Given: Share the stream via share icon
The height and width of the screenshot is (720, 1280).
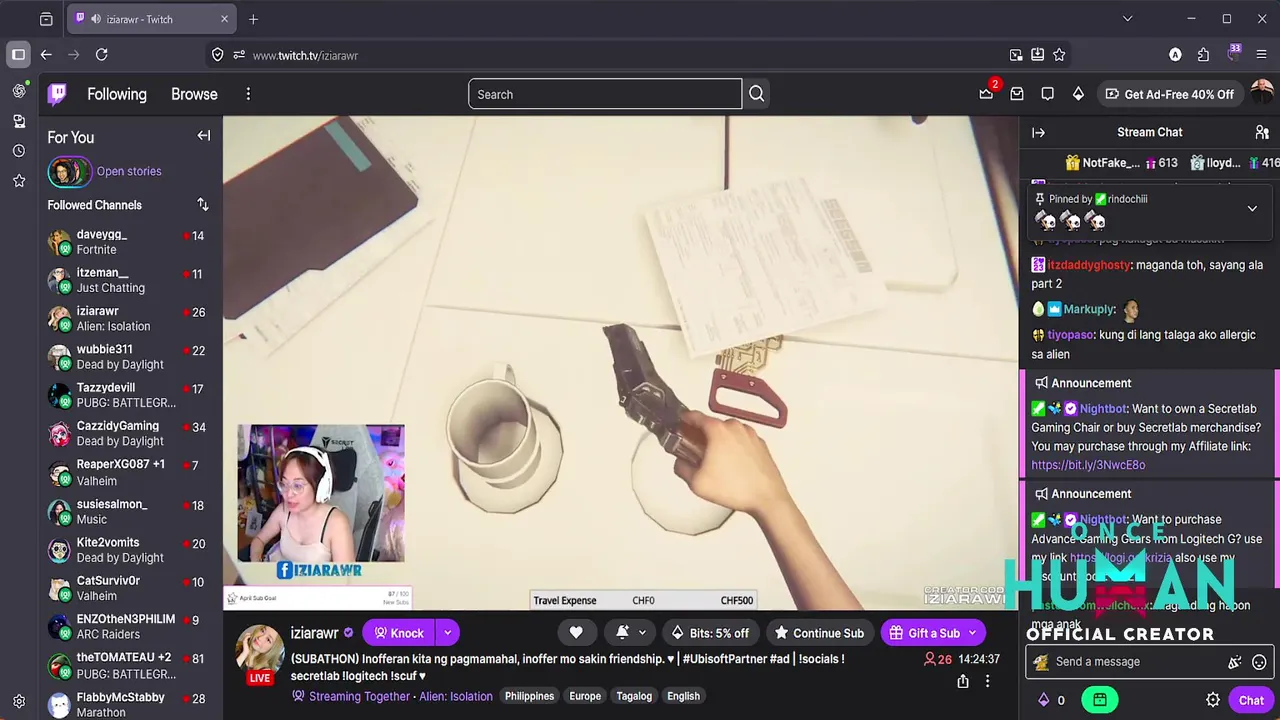Looking at the screenshot, I should pos(962,681).
